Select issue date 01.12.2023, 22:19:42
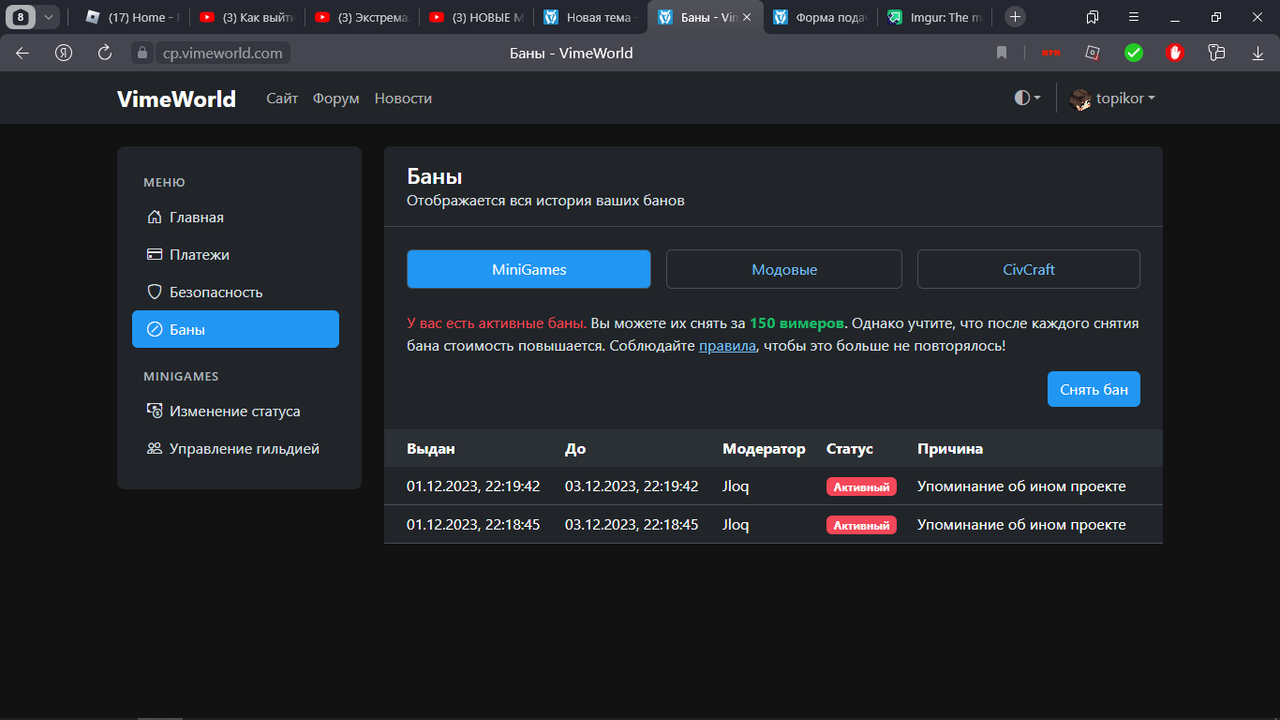Image resolution: width=1280 pixels, height=720 pixels. click(x=473, y=486)
